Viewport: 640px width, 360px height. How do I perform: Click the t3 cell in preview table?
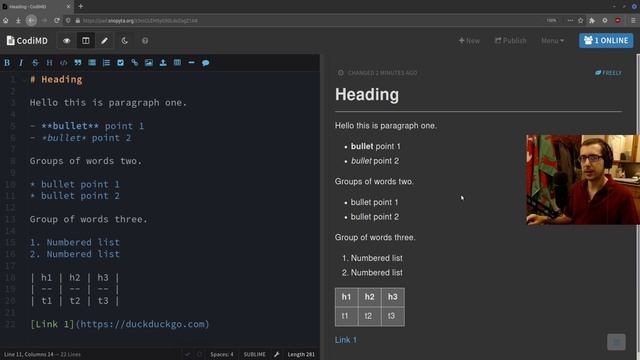(x=393, y=316)
